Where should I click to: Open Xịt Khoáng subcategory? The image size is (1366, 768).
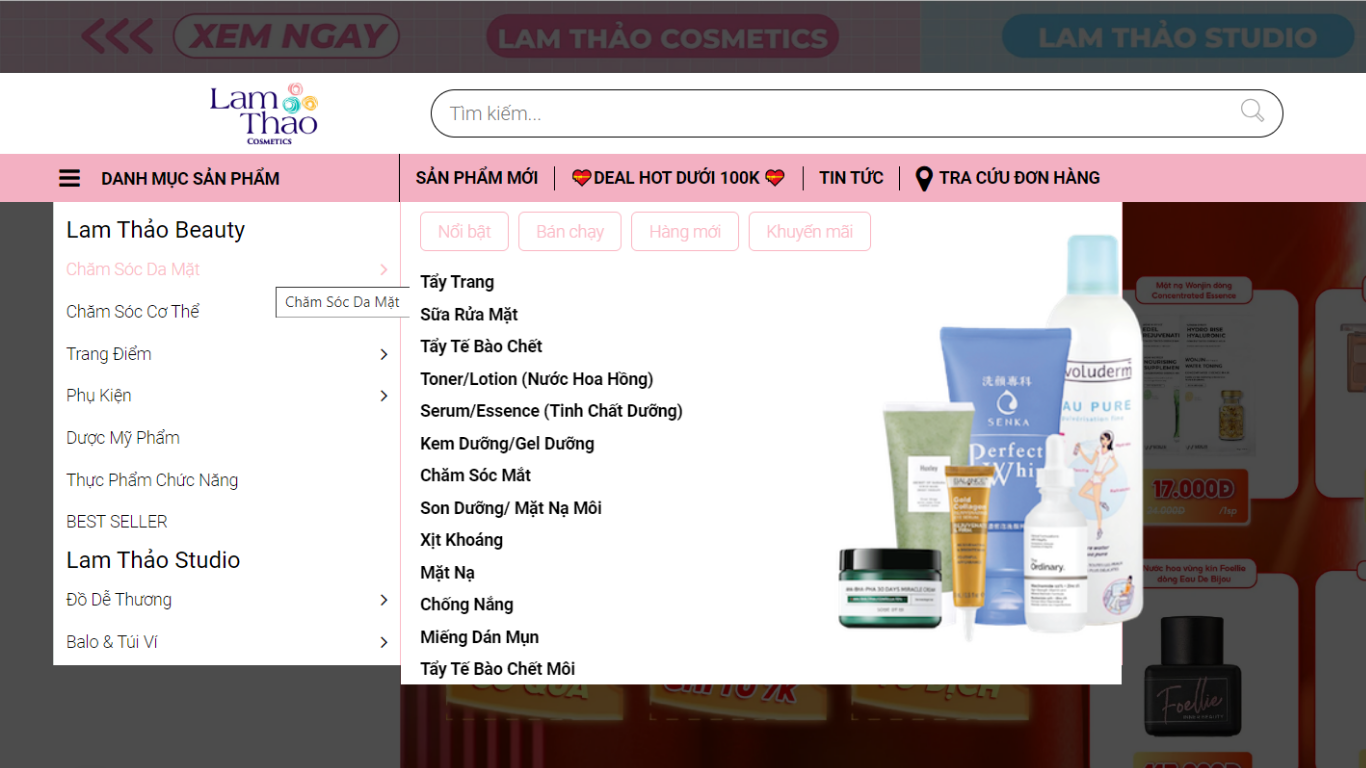[461, 540]
